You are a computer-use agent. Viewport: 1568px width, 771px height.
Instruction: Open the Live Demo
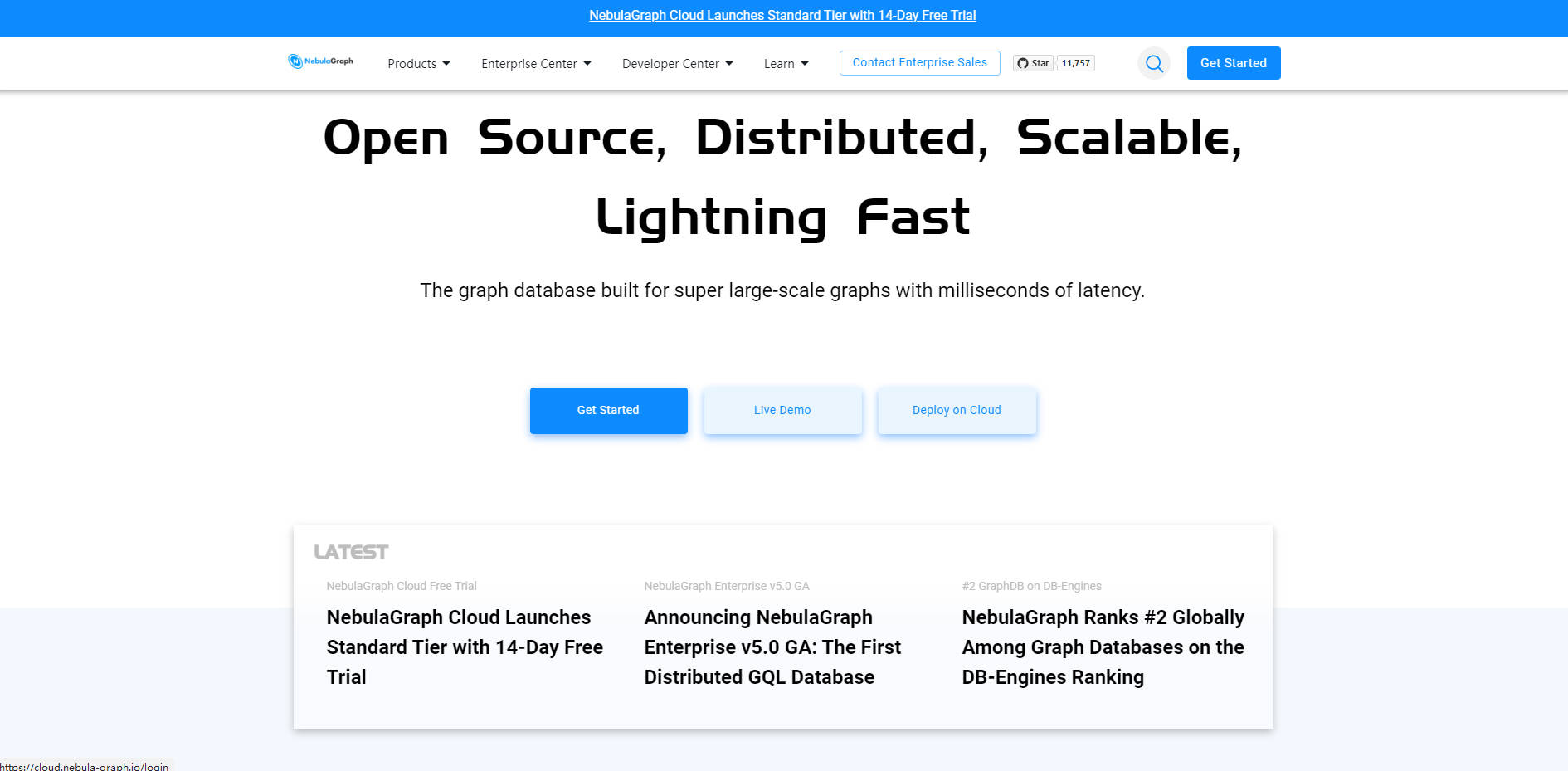click(782, 410)
